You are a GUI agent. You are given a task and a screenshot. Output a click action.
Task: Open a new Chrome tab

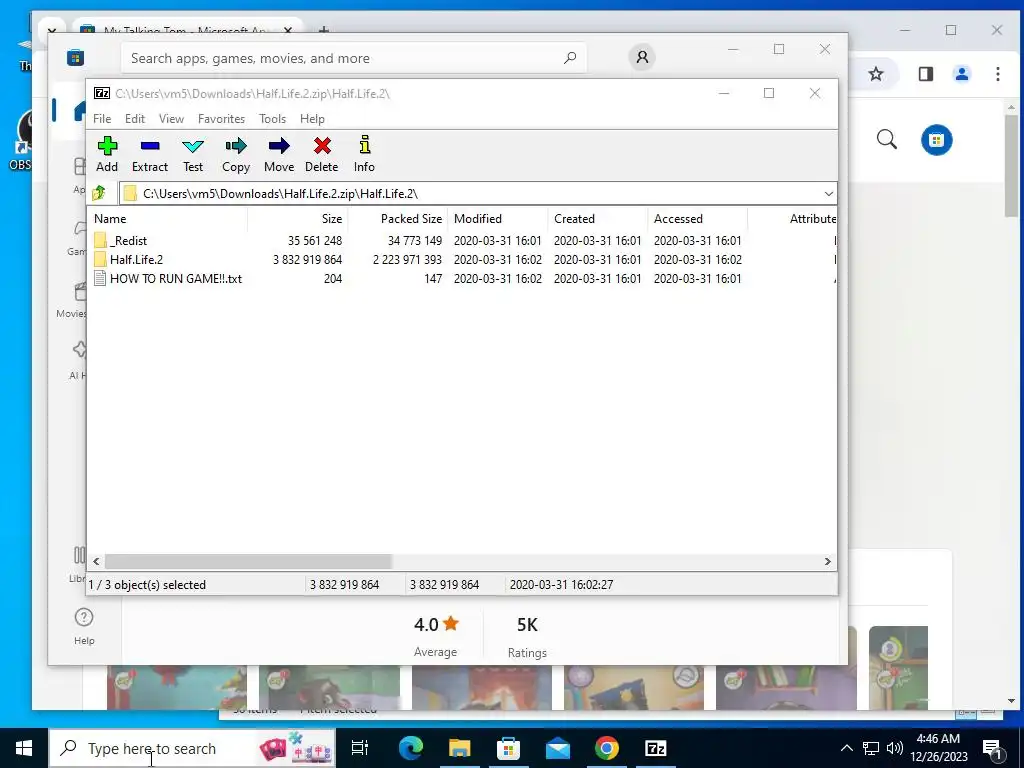point(324,29)
